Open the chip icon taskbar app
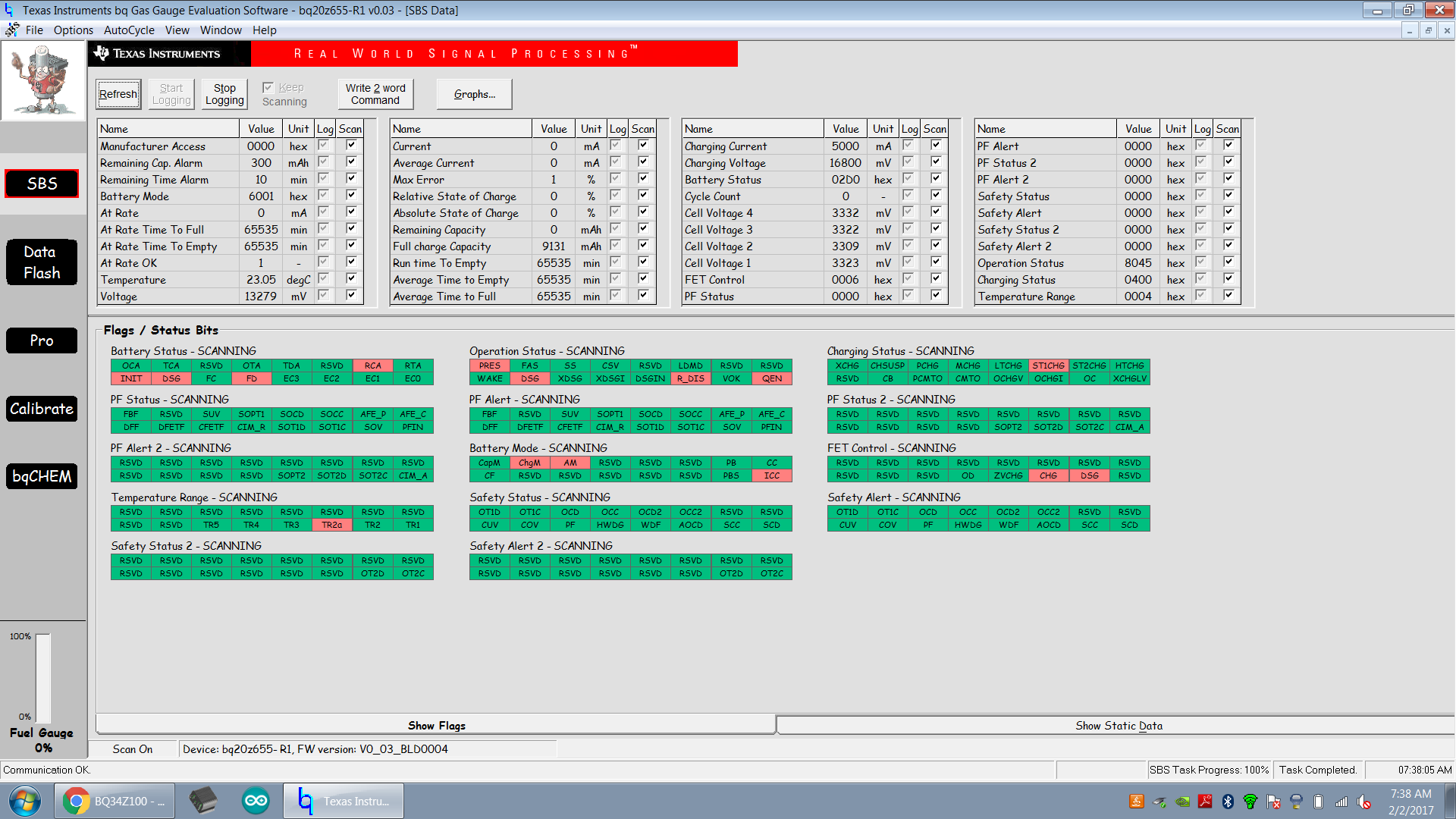 [202, 801]
